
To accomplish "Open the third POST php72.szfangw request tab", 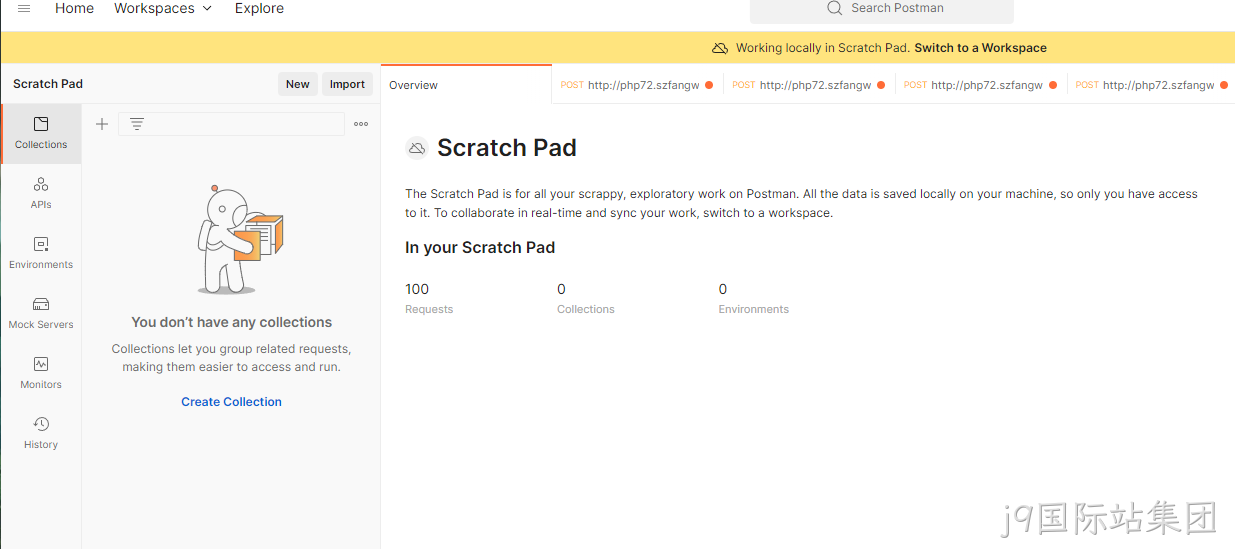I will [x=981, y=85].
